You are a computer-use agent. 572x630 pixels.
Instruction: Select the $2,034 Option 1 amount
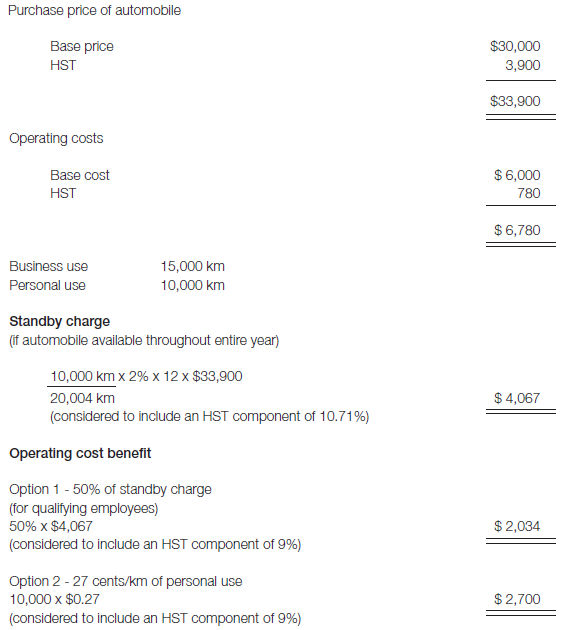point(517,526)
